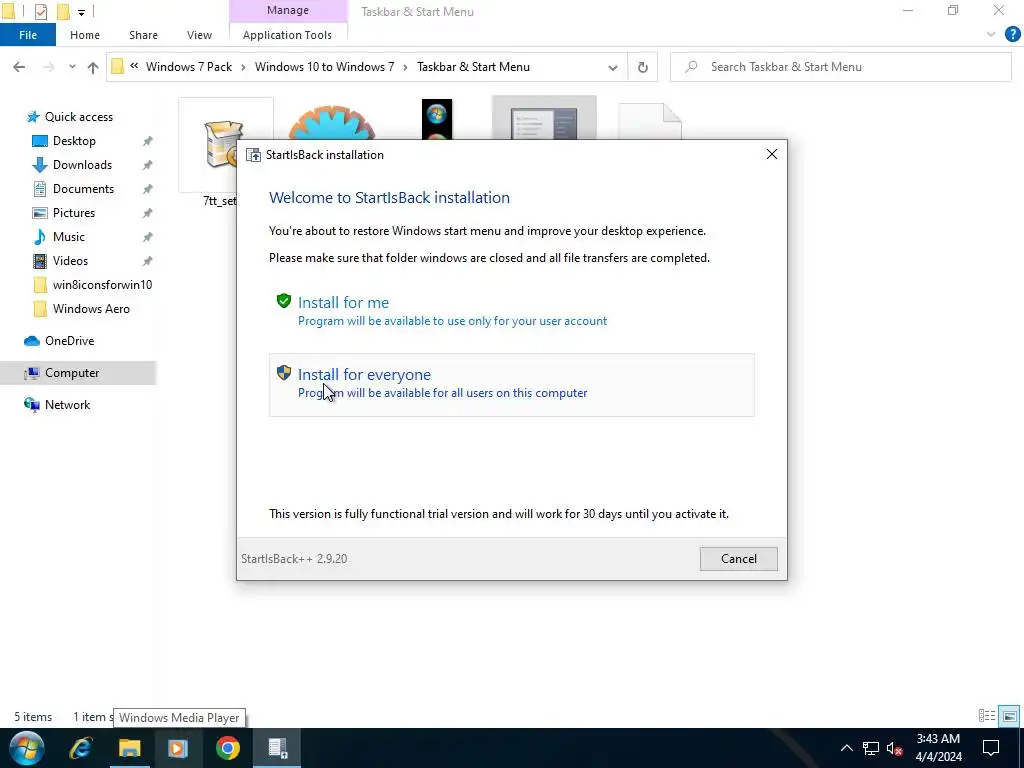Viewport: 1024px width, 768px height.
Task: Unpin Desktop from Quick access
Action: point(148,141)
